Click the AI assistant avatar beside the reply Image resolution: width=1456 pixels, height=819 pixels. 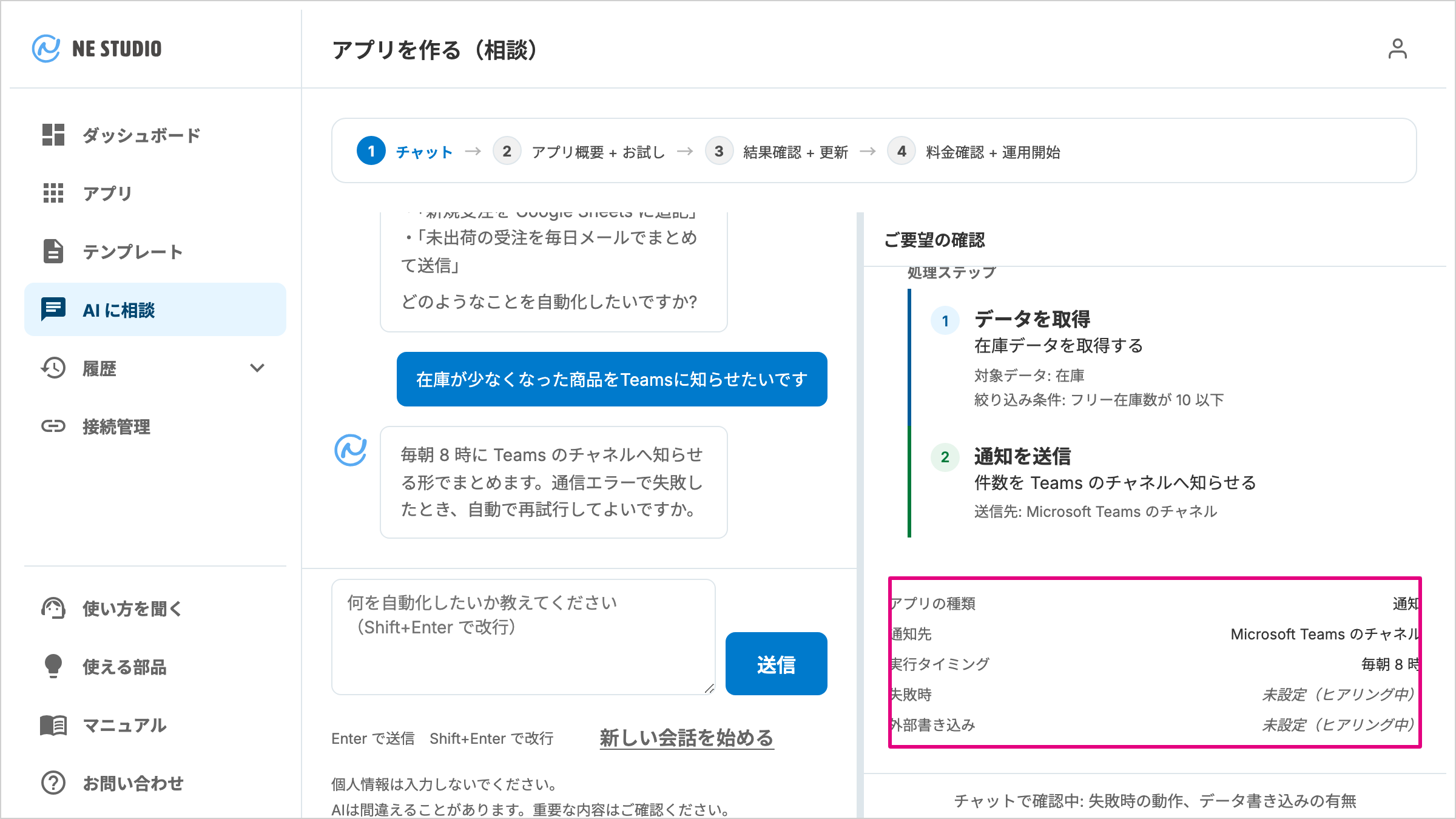tap(351, 450)
